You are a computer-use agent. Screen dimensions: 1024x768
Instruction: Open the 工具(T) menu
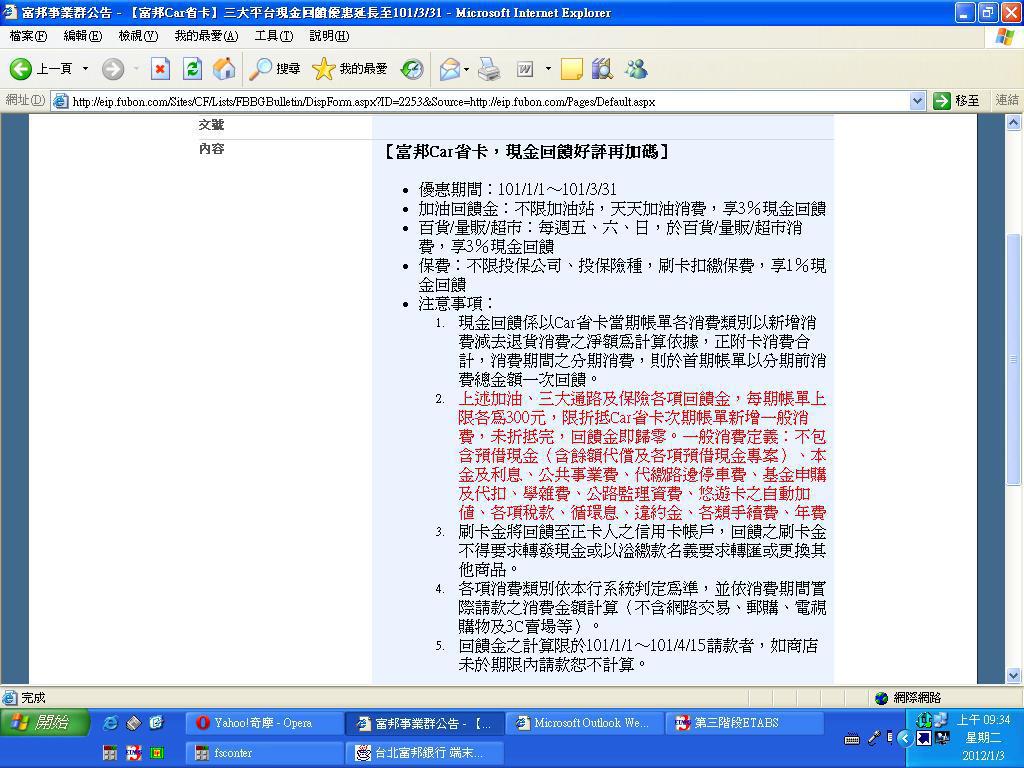tap(274, 36)
